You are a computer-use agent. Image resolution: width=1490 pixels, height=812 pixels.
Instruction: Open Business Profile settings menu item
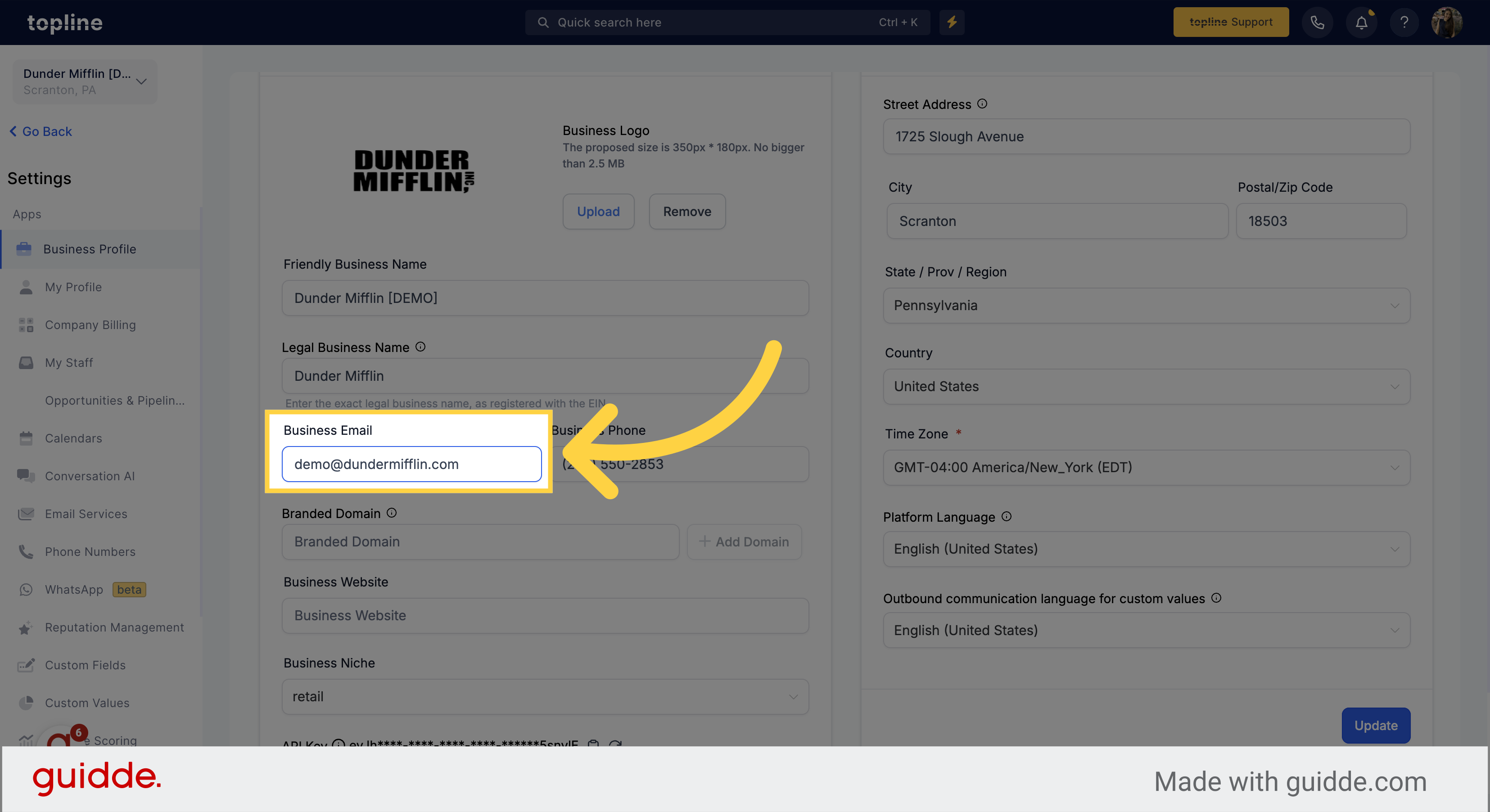pos(100,249)
